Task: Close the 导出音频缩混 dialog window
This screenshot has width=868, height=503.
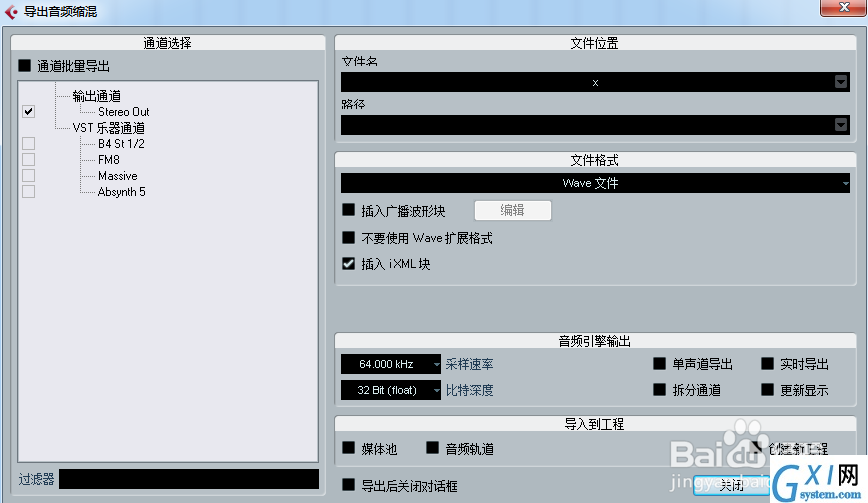Action: pyautogui.click(x=843, y=7)
